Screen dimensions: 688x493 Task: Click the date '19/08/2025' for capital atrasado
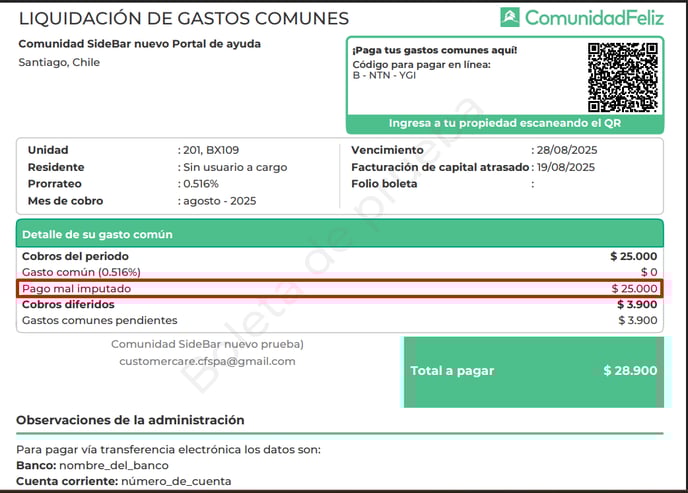click(x=566, y=167)
